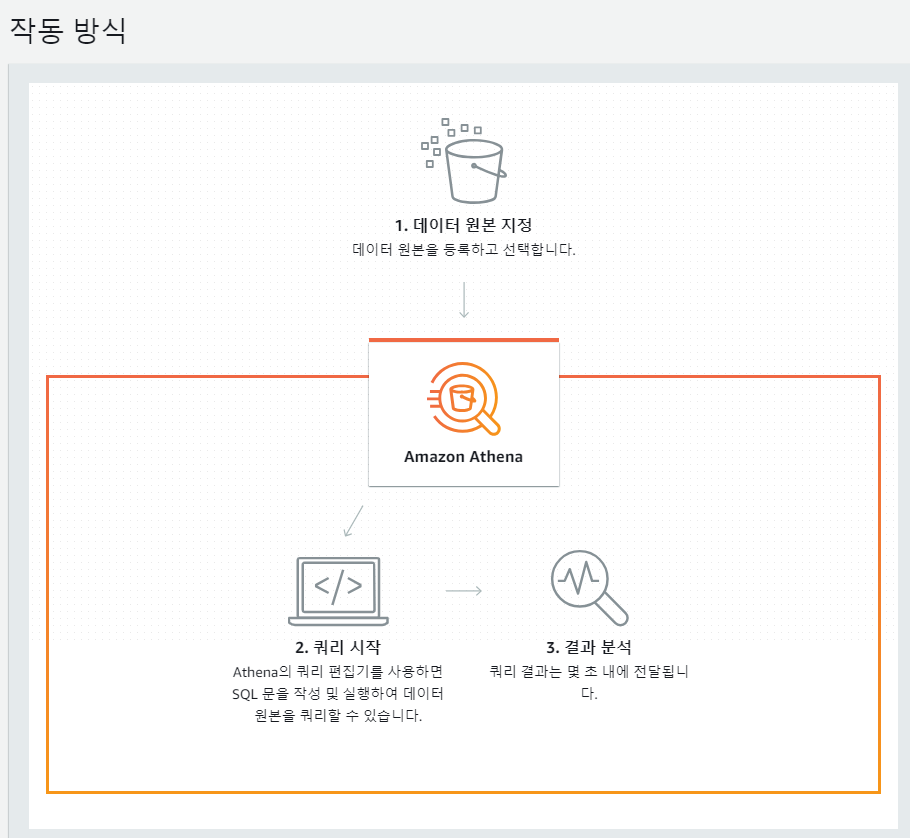Click the S3 bucket data source icon
This screenshot has width=910, height=838.
(x=464, y=161)
